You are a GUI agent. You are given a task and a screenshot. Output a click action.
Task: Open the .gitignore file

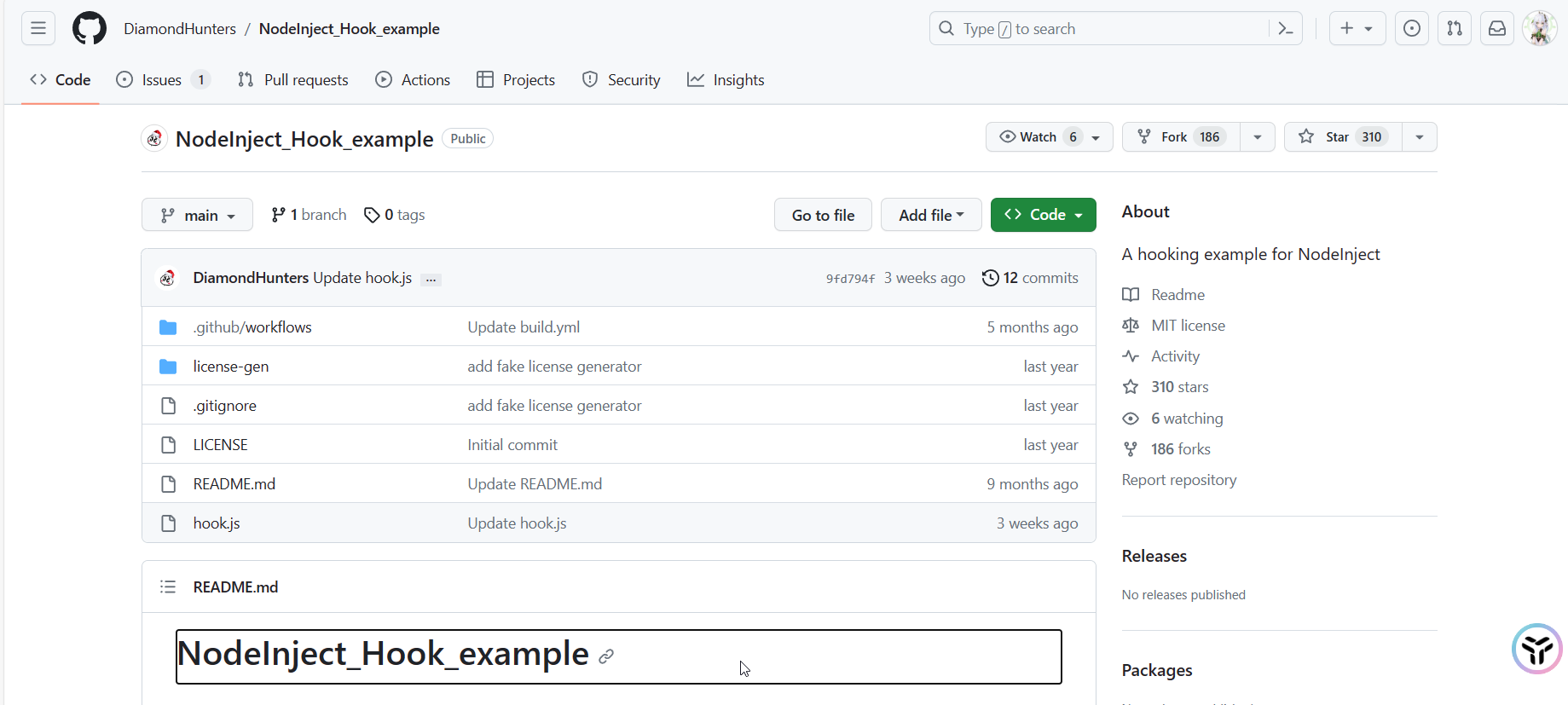pos(225,406)
